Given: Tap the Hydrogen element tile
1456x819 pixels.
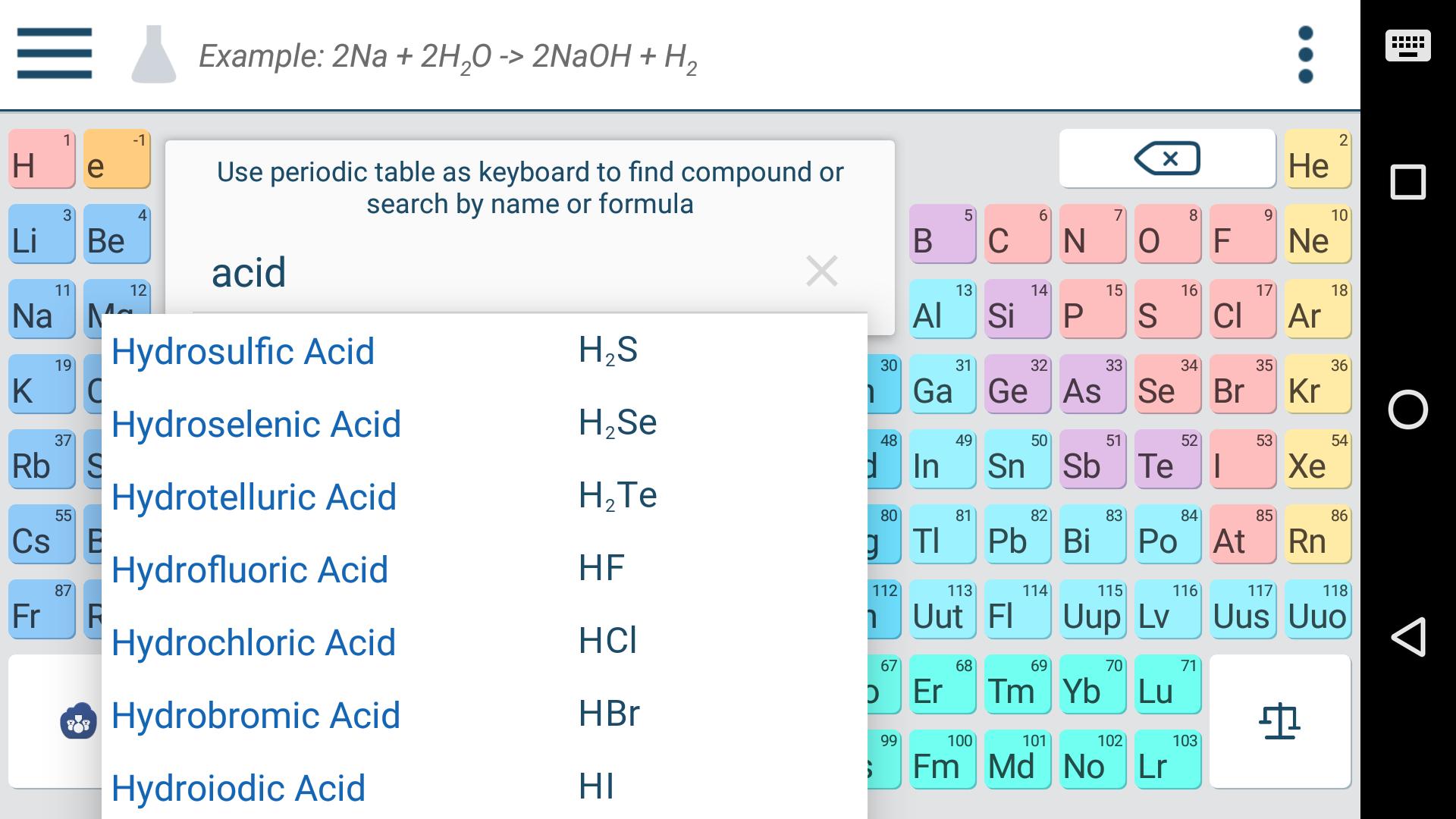Looking at the screenshot, I should pyautogui.click(x=42, y=158).
